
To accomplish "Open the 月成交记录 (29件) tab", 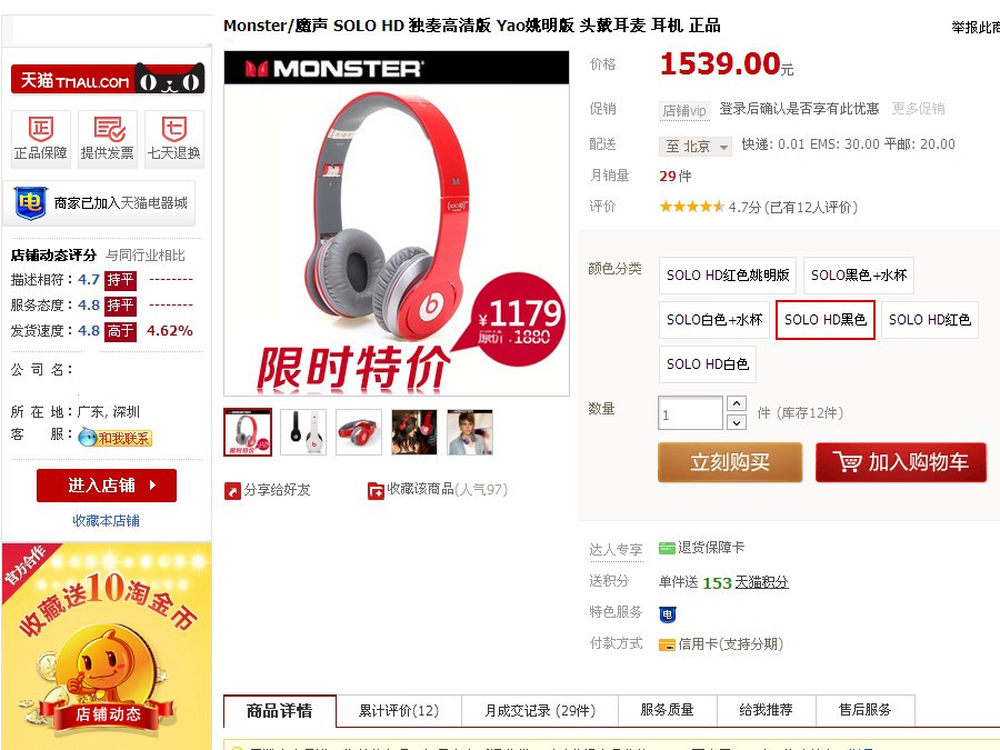I will (x=540, y=710).
